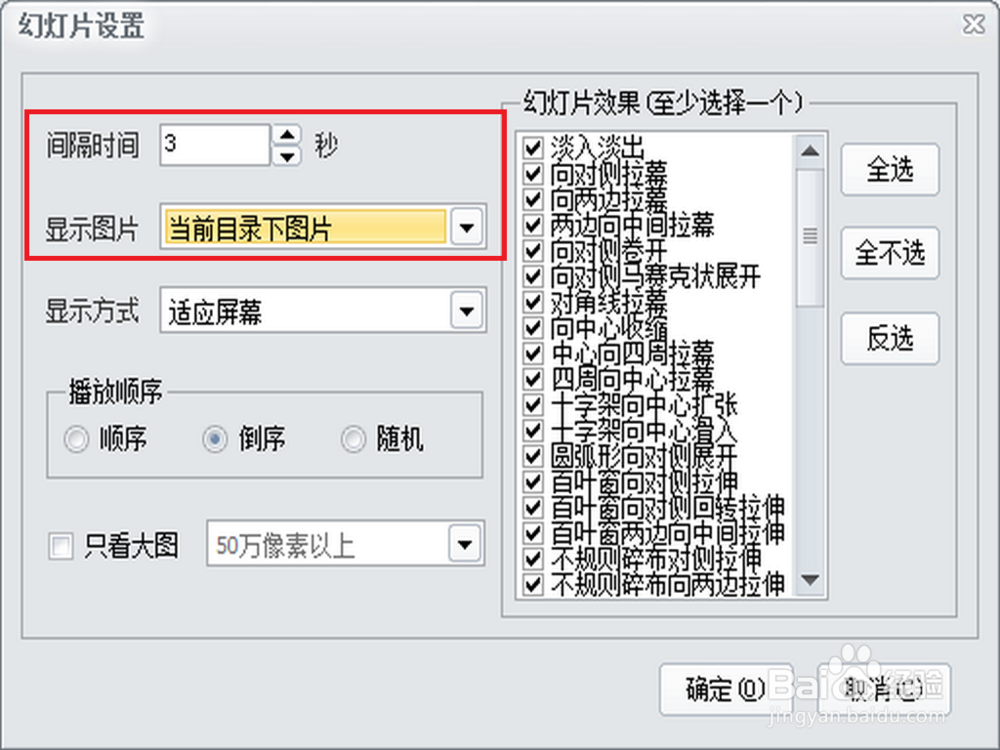1000x750 pixels.
Task: Click the interval time input field
Action: (x=215, y=145)
